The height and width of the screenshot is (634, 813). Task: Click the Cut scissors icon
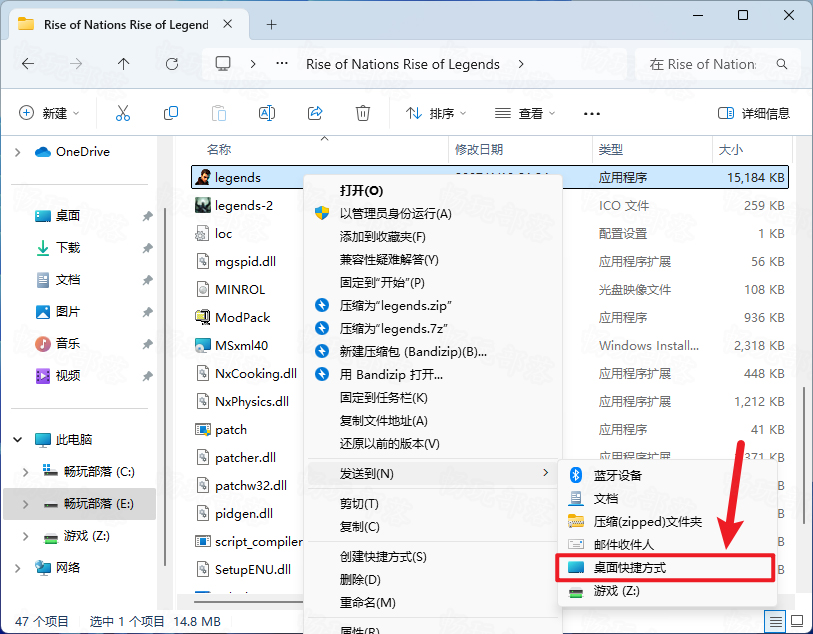click(x=123, y=113)
